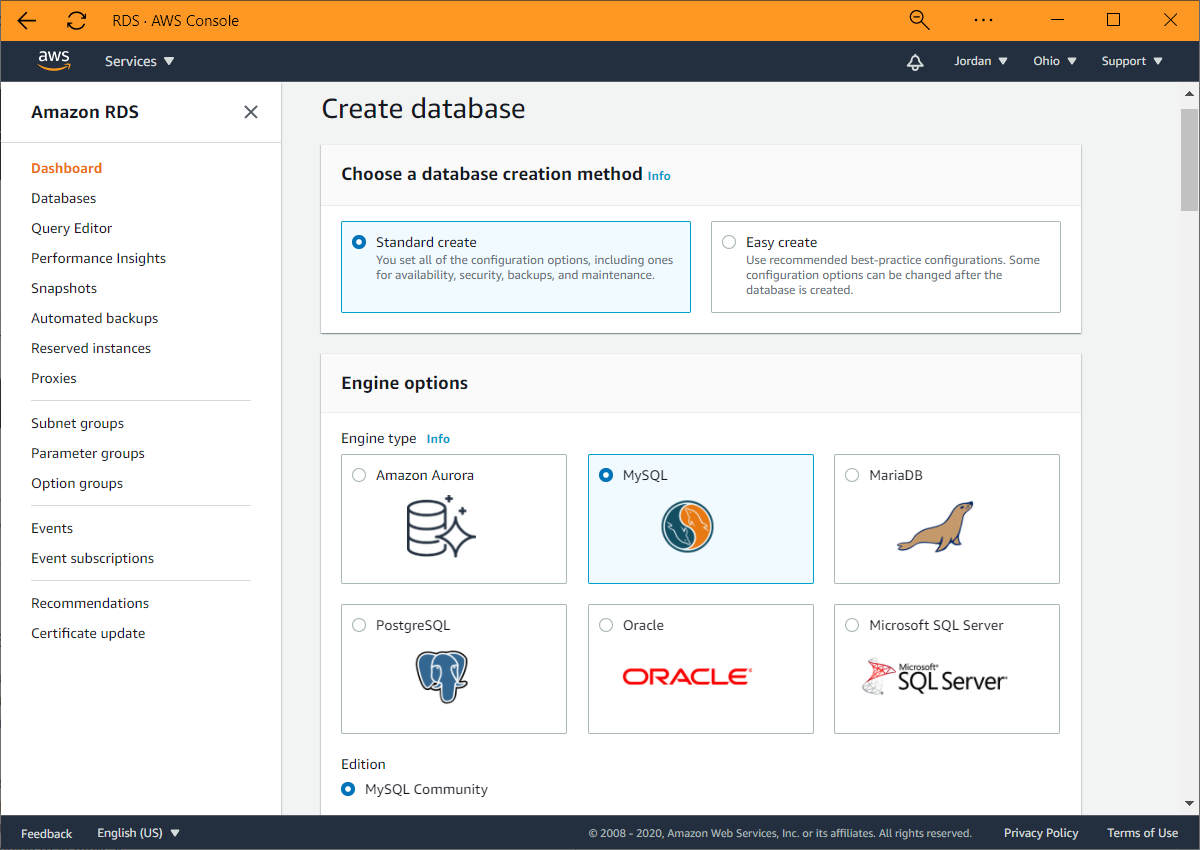1200x850 pixels.
Task: Click the Amazon RDS sidebar title
Action: click(85, 112)
